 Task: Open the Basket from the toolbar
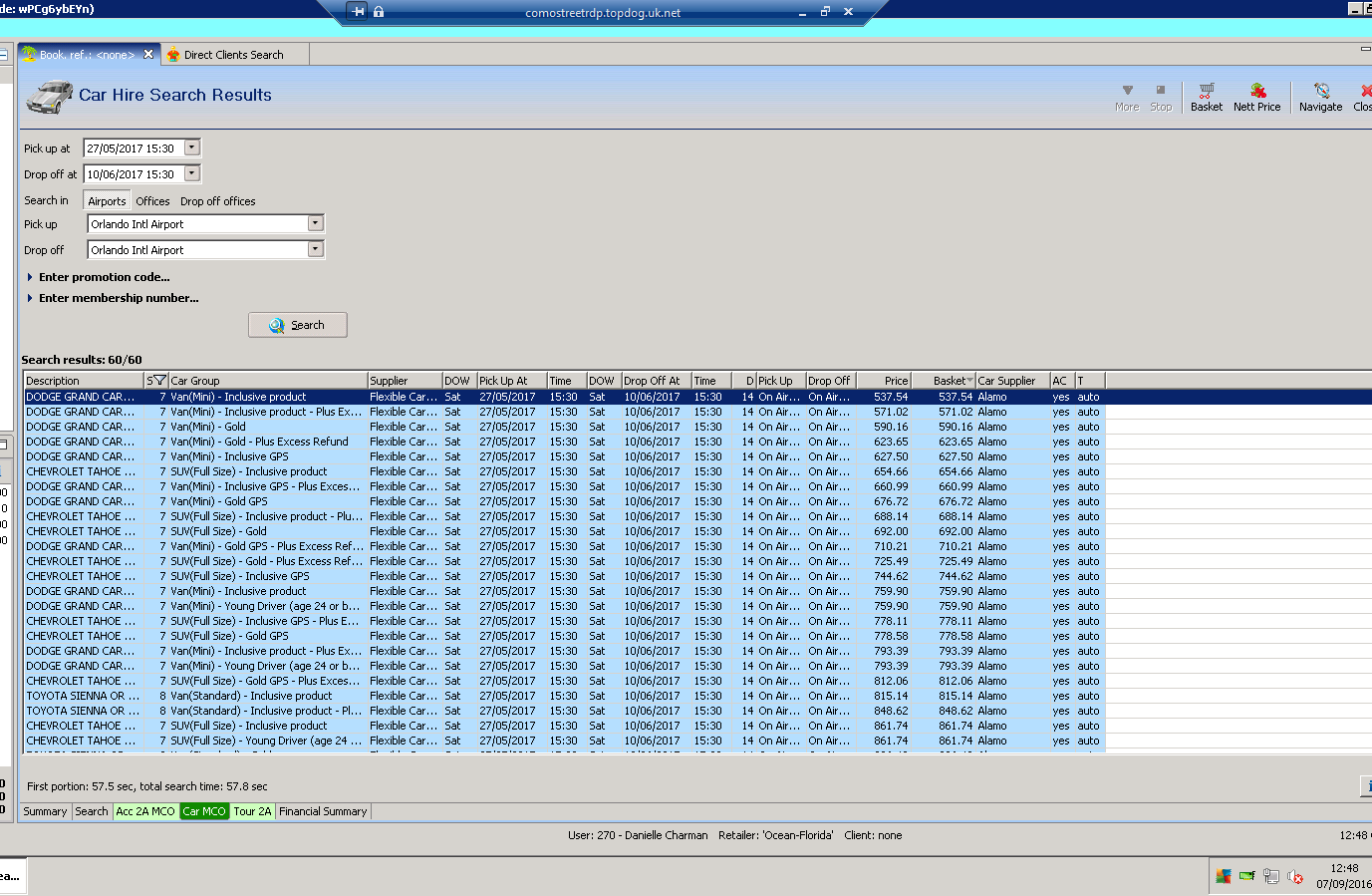click(1206, 97)
